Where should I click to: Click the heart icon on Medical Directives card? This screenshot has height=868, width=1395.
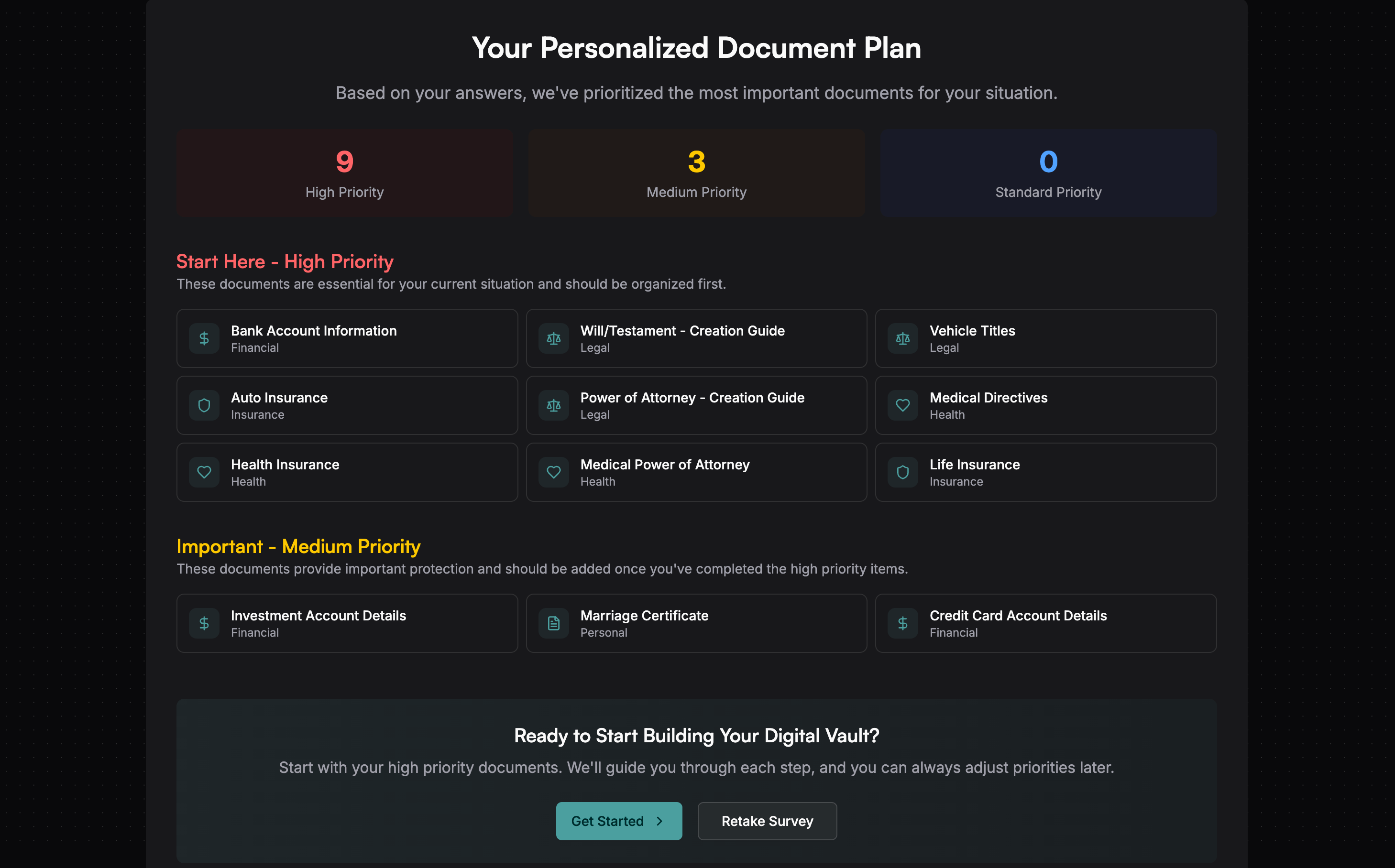pyautogui.click(x=903, y=405)
